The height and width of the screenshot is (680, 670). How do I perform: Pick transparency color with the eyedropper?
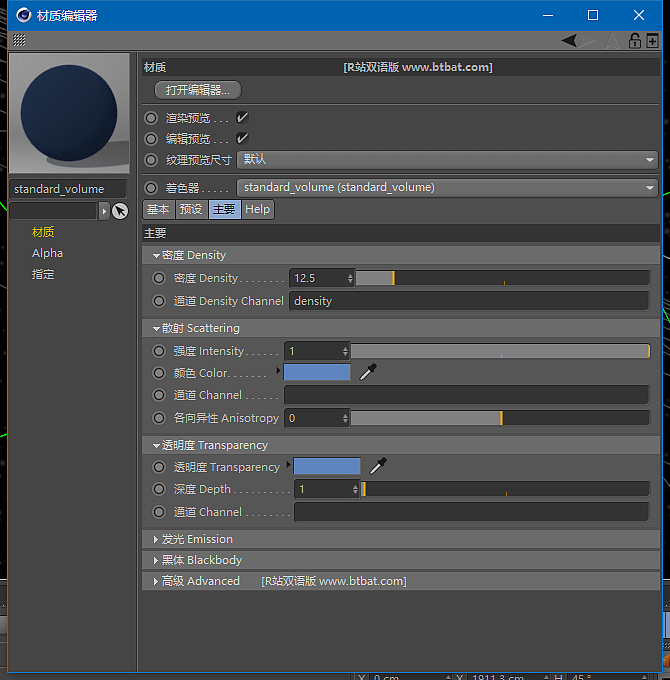click(x=378, y=466)
